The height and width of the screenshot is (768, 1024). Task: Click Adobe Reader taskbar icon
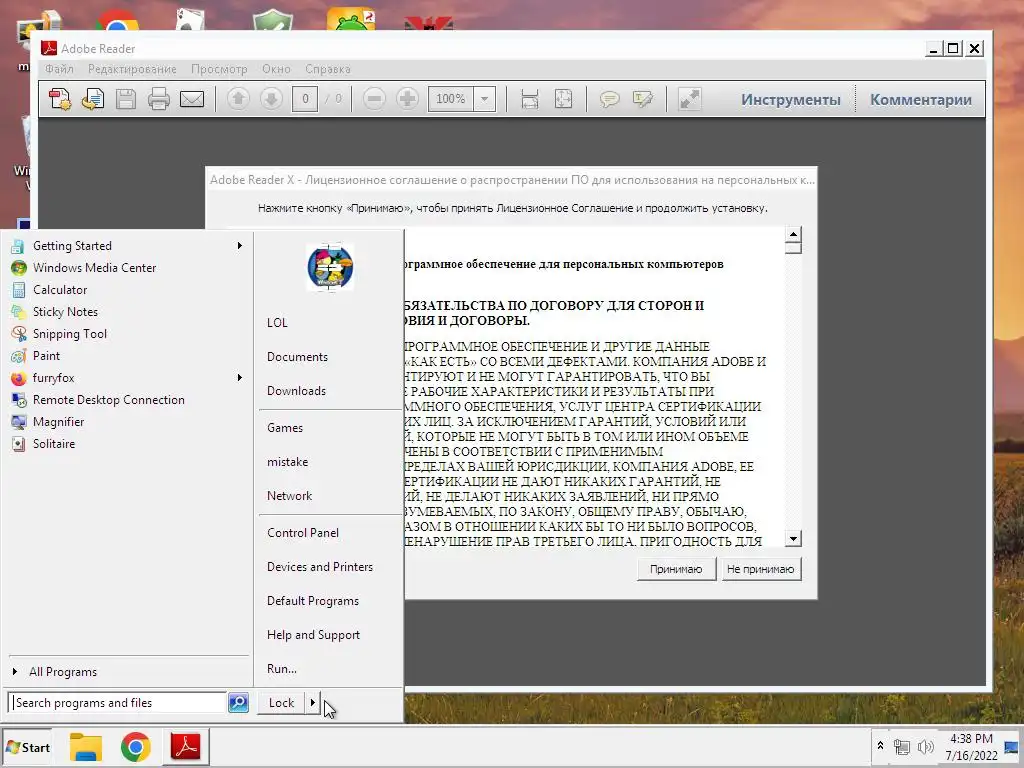185,746
